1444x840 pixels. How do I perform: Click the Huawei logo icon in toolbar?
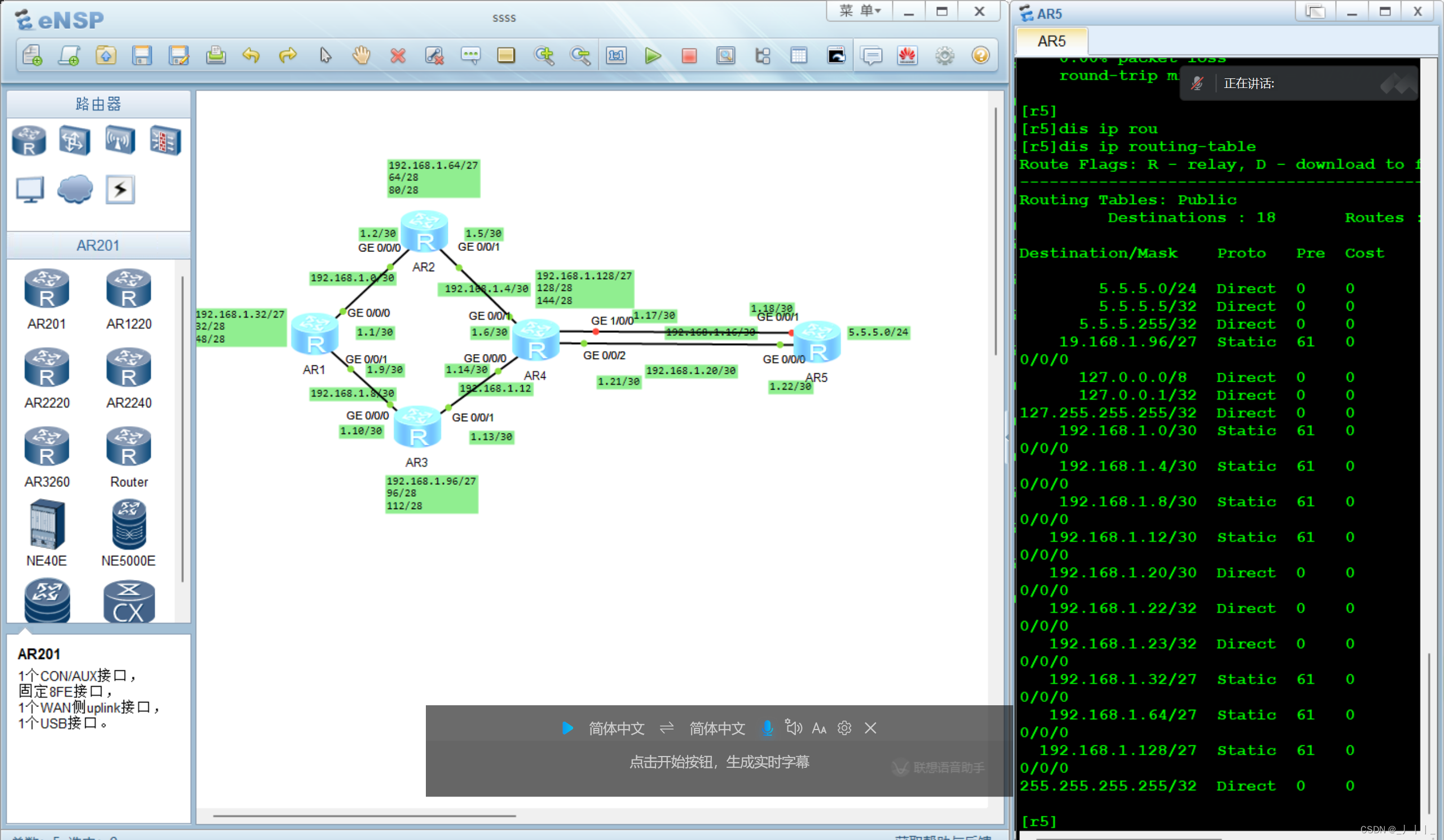[x=907, y=56]
